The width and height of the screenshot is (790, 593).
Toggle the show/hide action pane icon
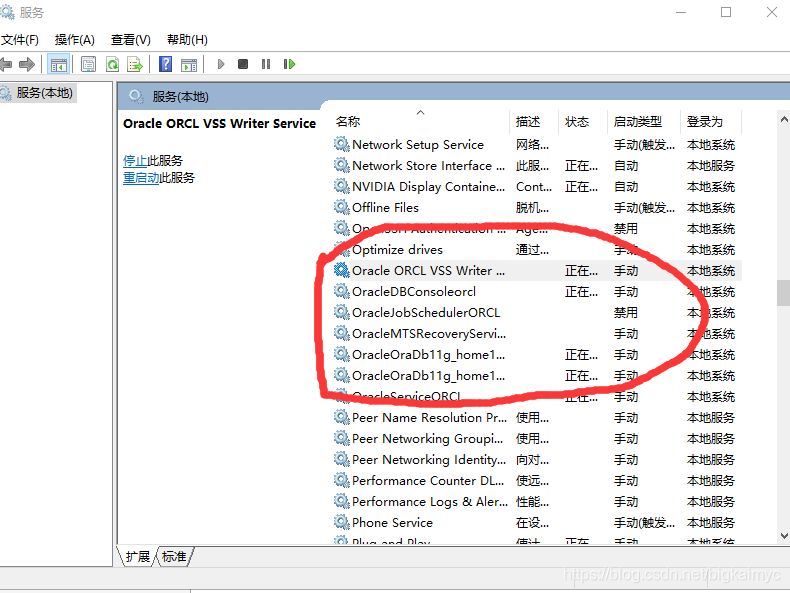pyautogui.click(x=189, y=64)
